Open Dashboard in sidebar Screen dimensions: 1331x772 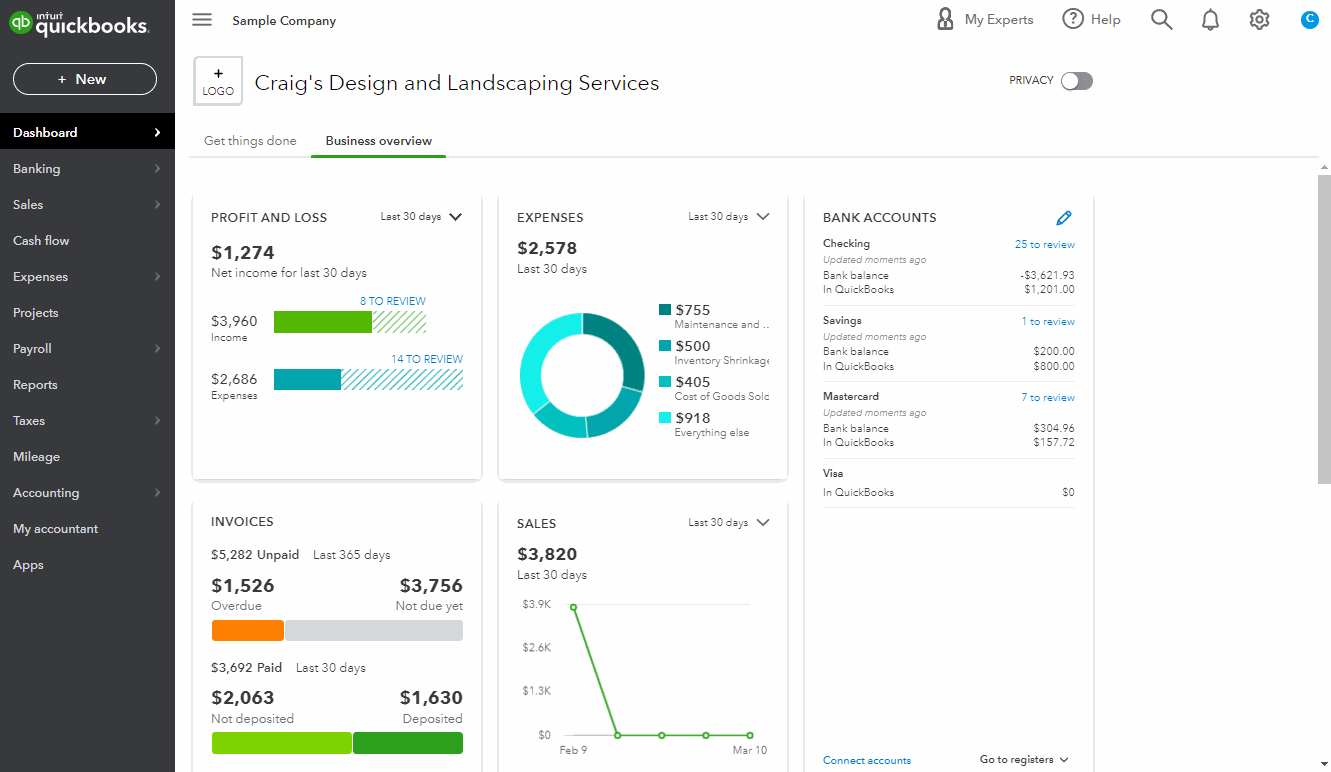tap(87, 132)
